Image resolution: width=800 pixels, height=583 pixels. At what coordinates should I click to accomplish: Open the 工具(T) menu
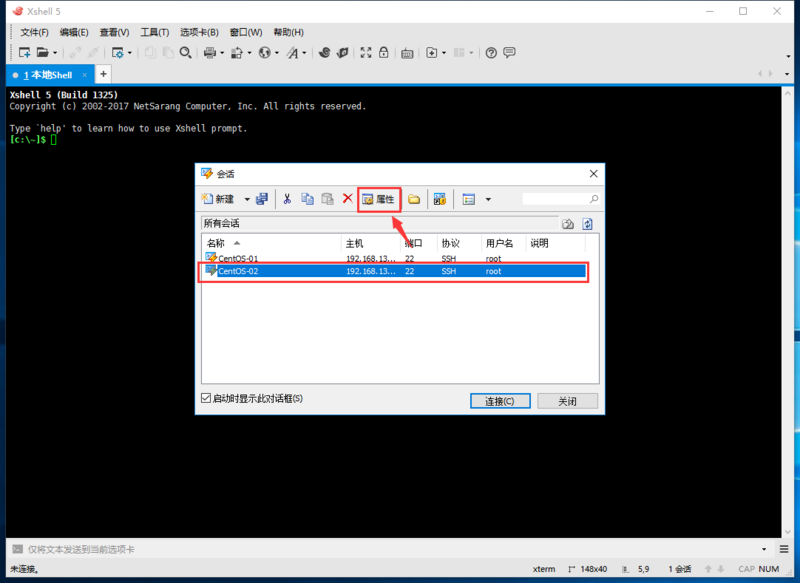click(155, 32)
